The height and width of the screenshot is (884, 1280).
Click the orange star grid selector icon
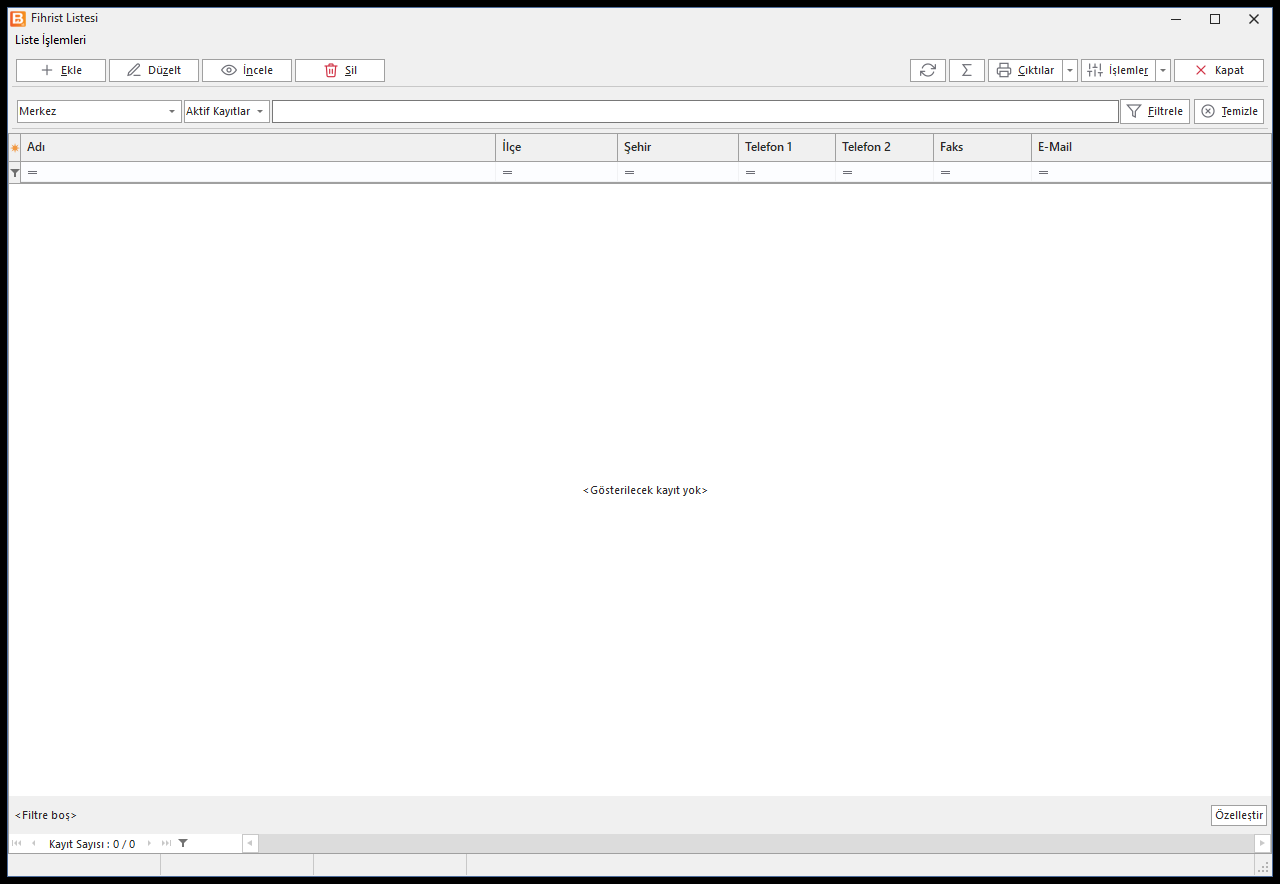(x=15, y=147)
